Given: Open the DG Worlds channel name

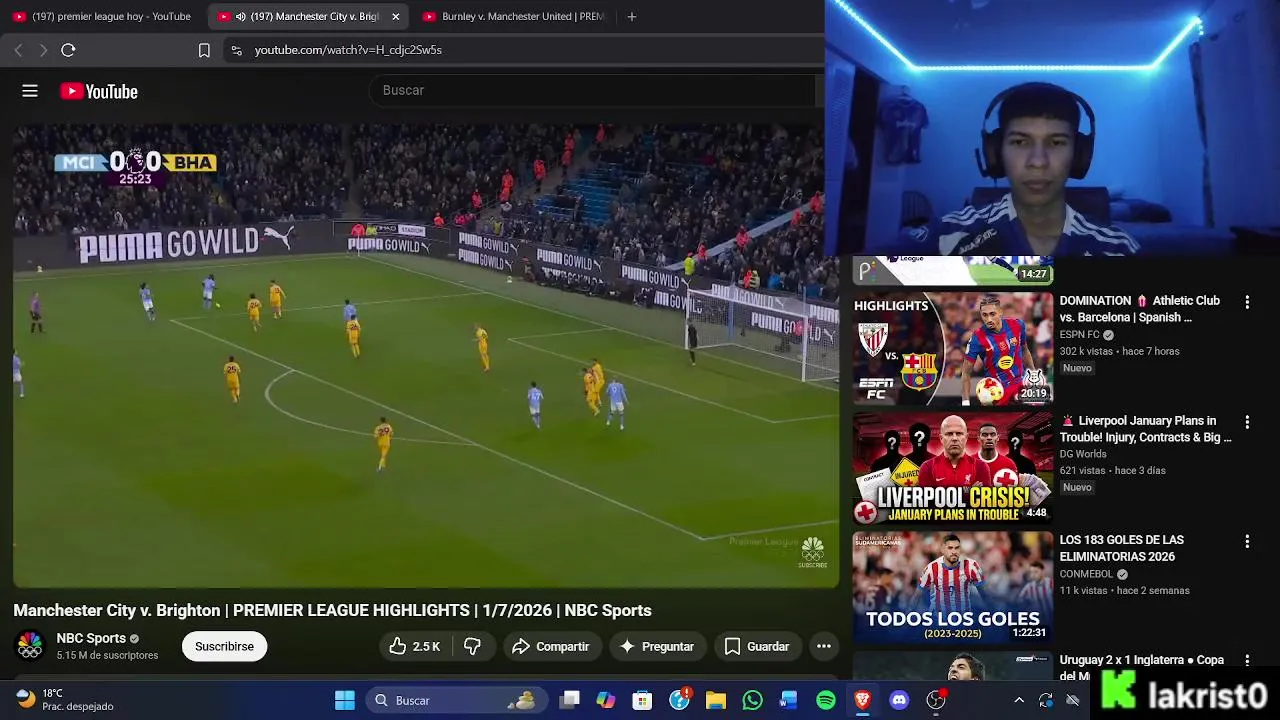Looking at the screenshot, I should tap(1083, 454).
